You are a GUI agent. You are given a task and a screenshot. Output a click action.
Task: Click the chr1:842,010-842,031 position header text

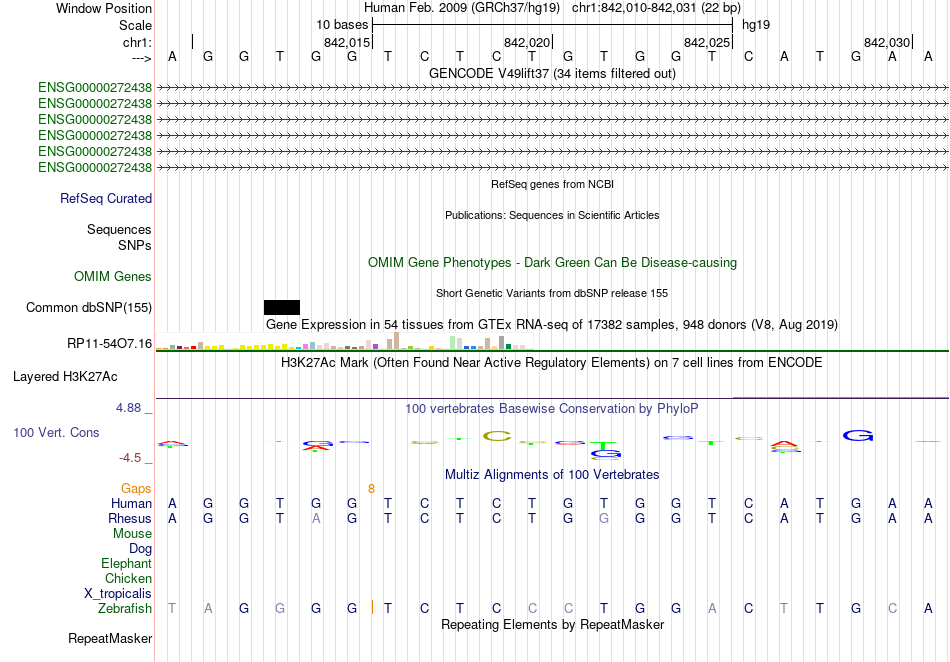click(656, 8)
